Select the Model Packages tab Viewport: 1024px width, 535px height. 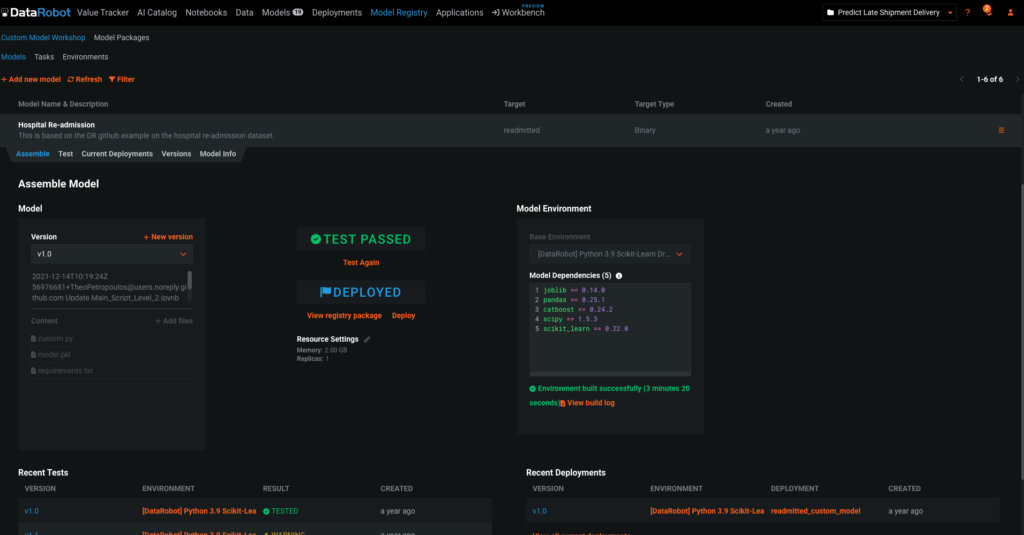[x=121, y=37]
